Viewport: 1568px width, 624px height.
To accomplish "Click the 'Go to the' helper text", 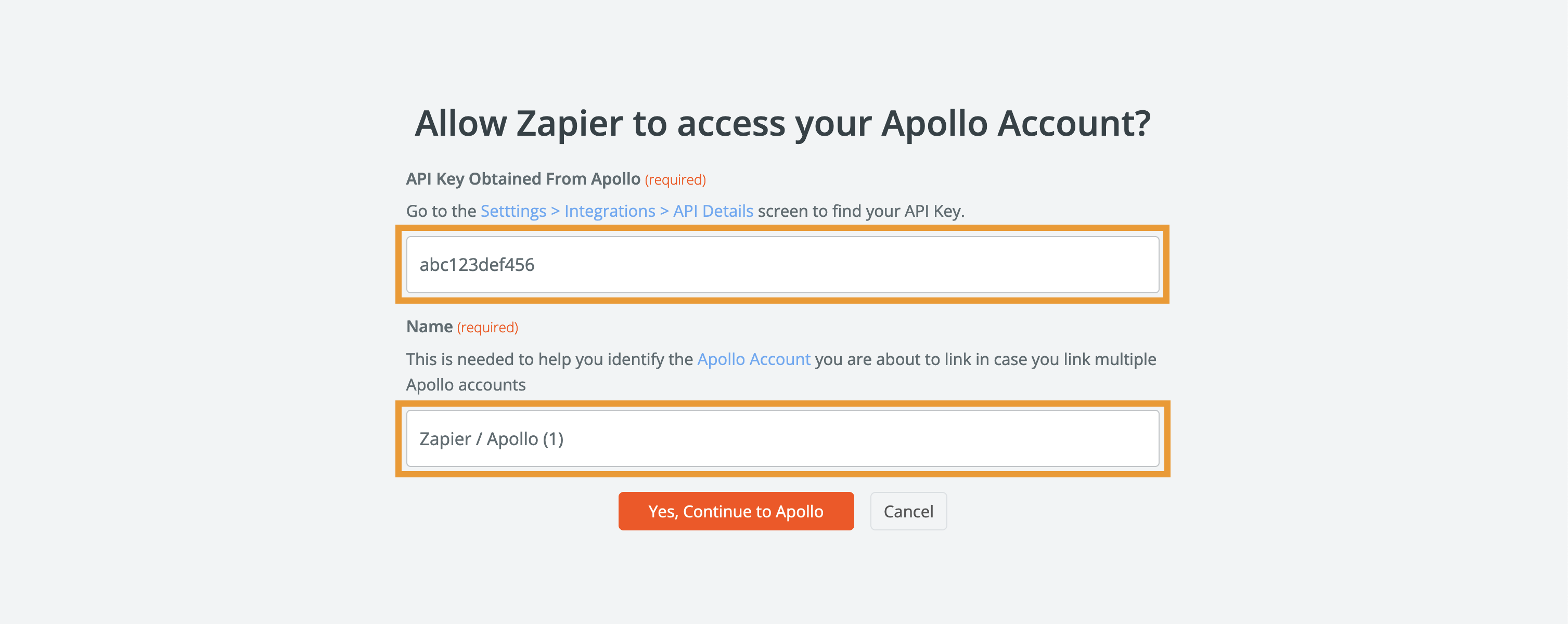I will tap(441, 211).
